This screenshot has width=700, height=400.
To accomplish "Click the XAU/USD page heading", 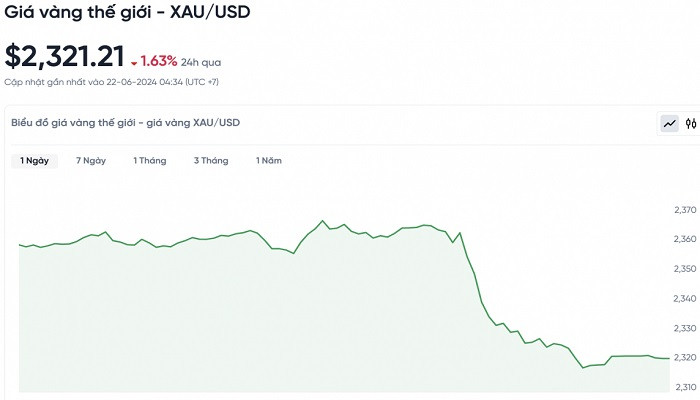I will (x=128, y=14).
